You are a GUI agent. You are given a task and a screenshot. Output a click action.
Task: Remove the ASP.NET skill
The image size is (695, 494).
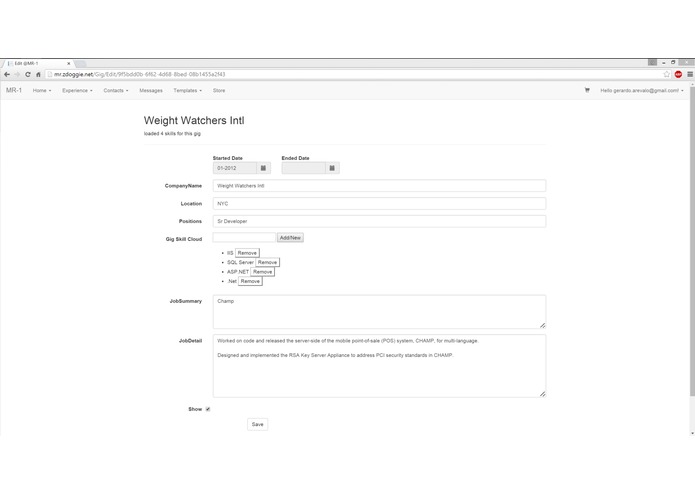[x=262, y=272]
